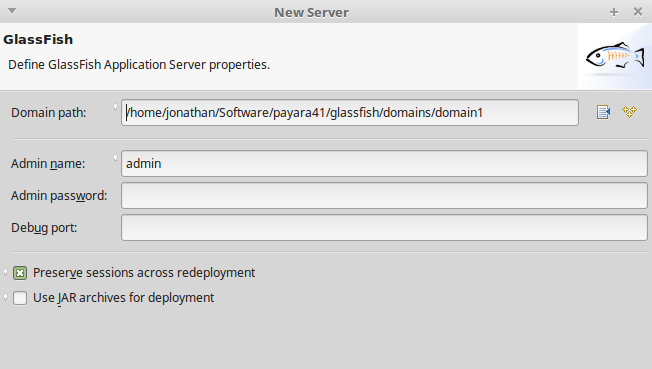Click the decorator left of JAR archives checkbox
652x369 pixels.
tap(5, 297)
